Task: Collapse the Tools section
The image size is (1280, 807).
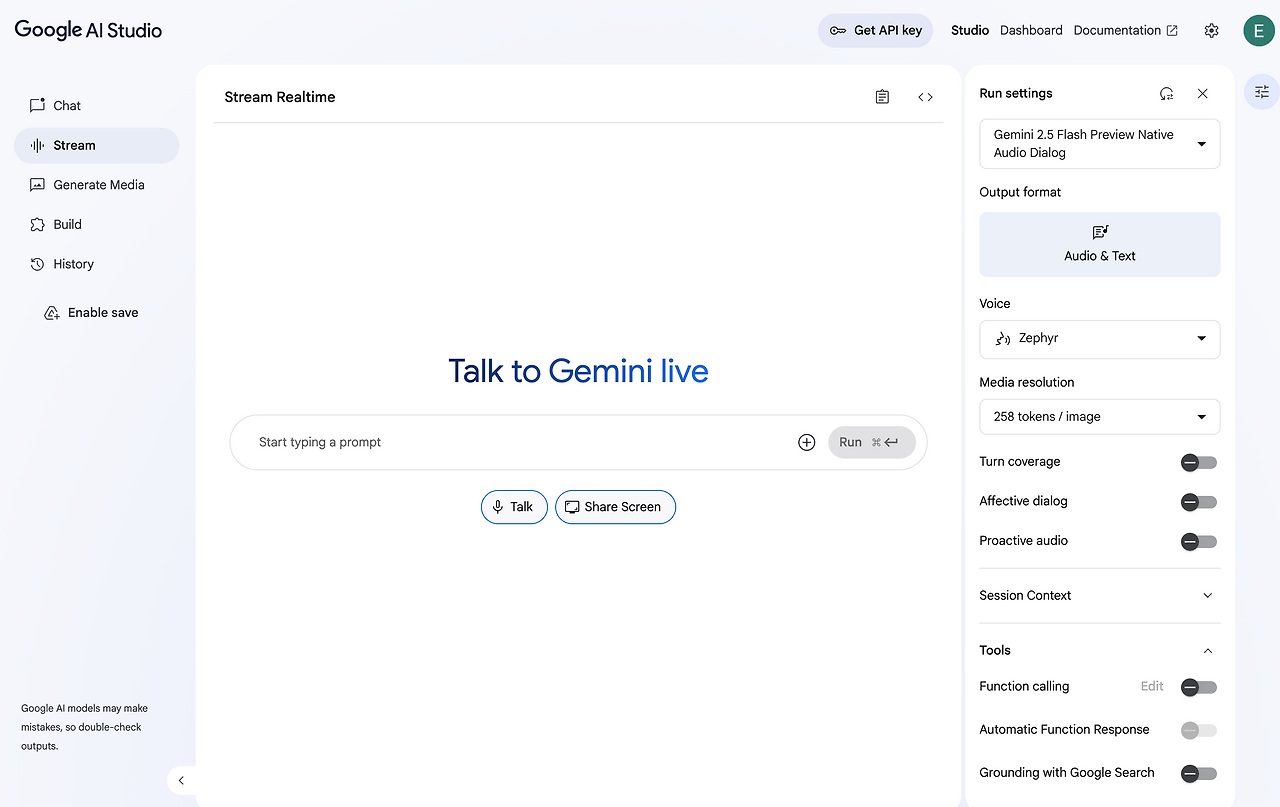Action: 1100,651
